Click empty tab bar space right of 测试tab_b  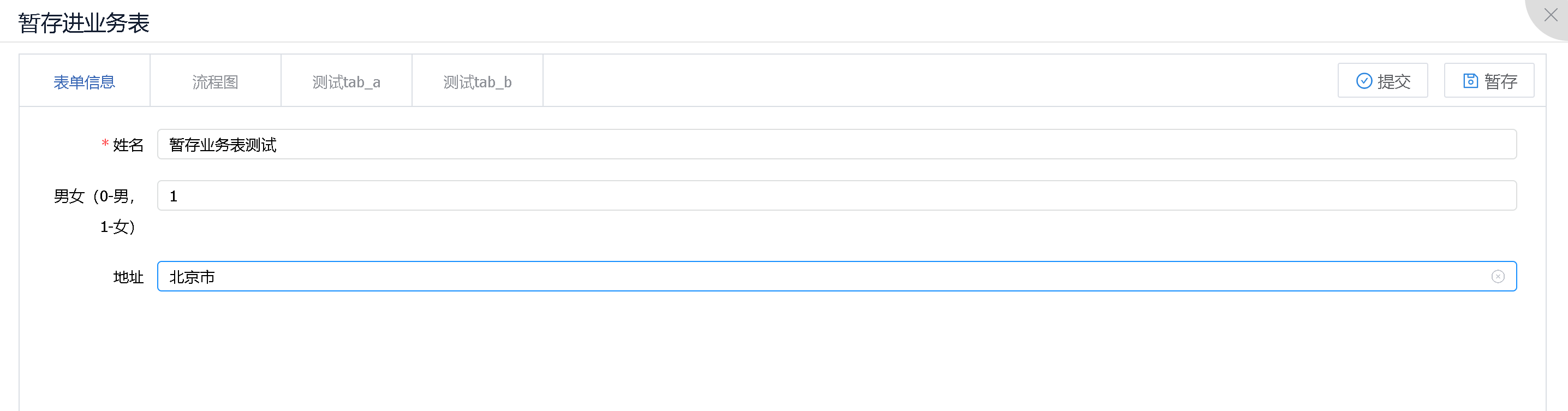[x=913, y=81]
